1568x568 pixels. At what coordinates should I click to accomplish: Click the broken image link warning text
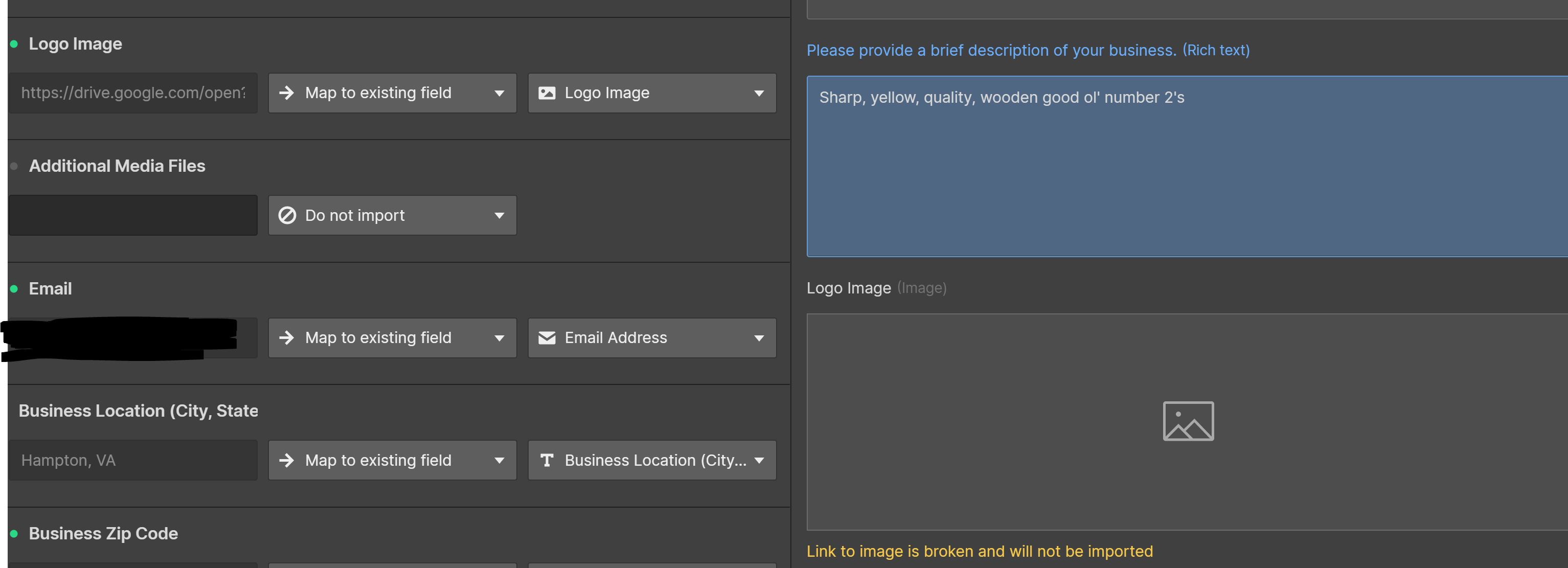click(979, 552)
